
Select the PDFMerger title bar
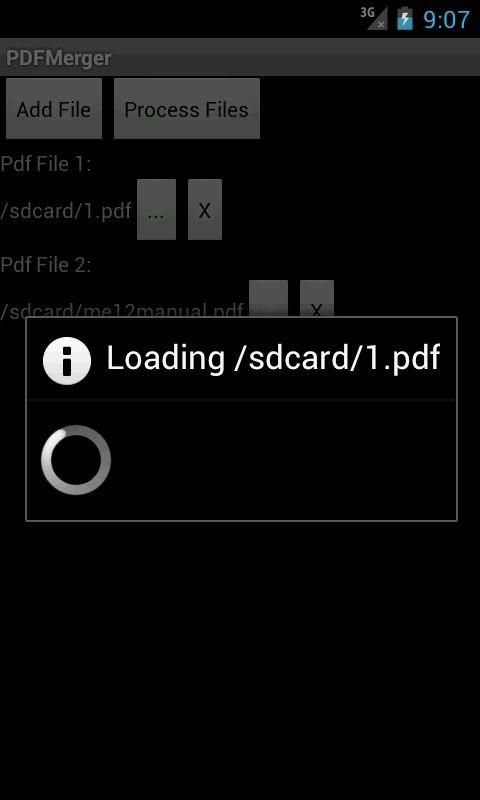point(240,57)
